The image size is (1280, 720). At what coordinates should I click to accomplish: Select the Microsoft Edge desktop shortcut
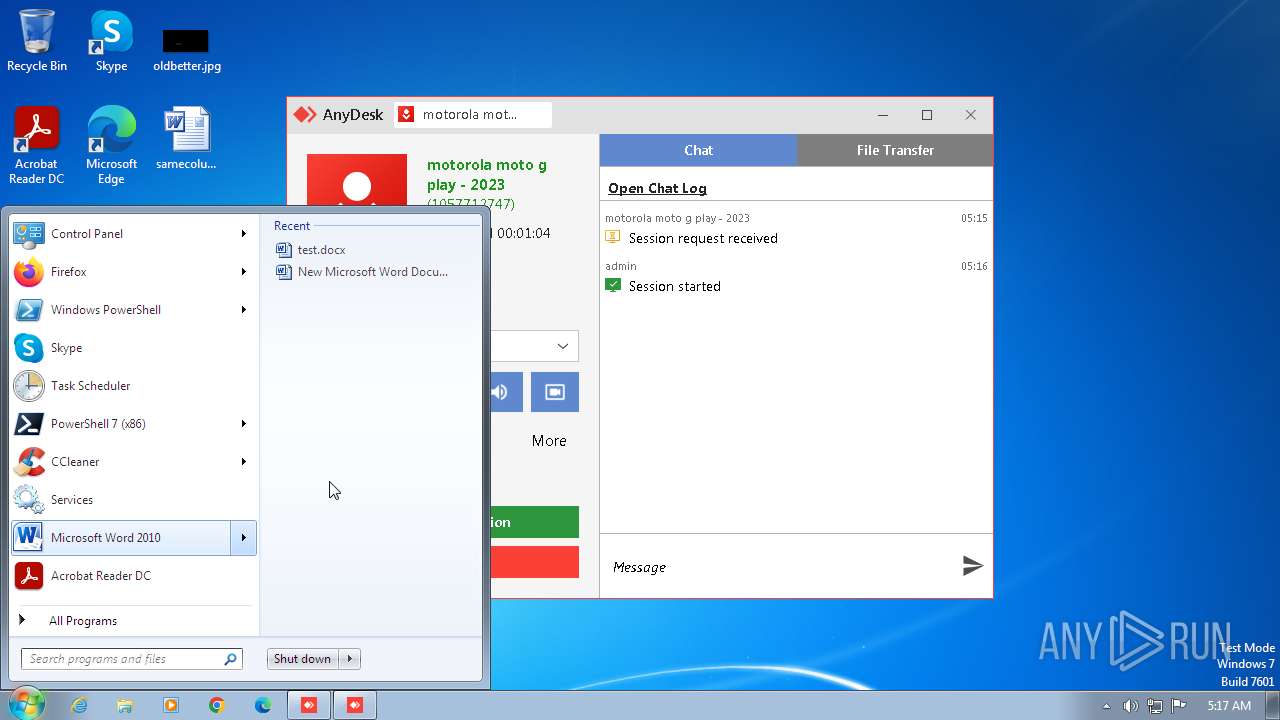111,146
